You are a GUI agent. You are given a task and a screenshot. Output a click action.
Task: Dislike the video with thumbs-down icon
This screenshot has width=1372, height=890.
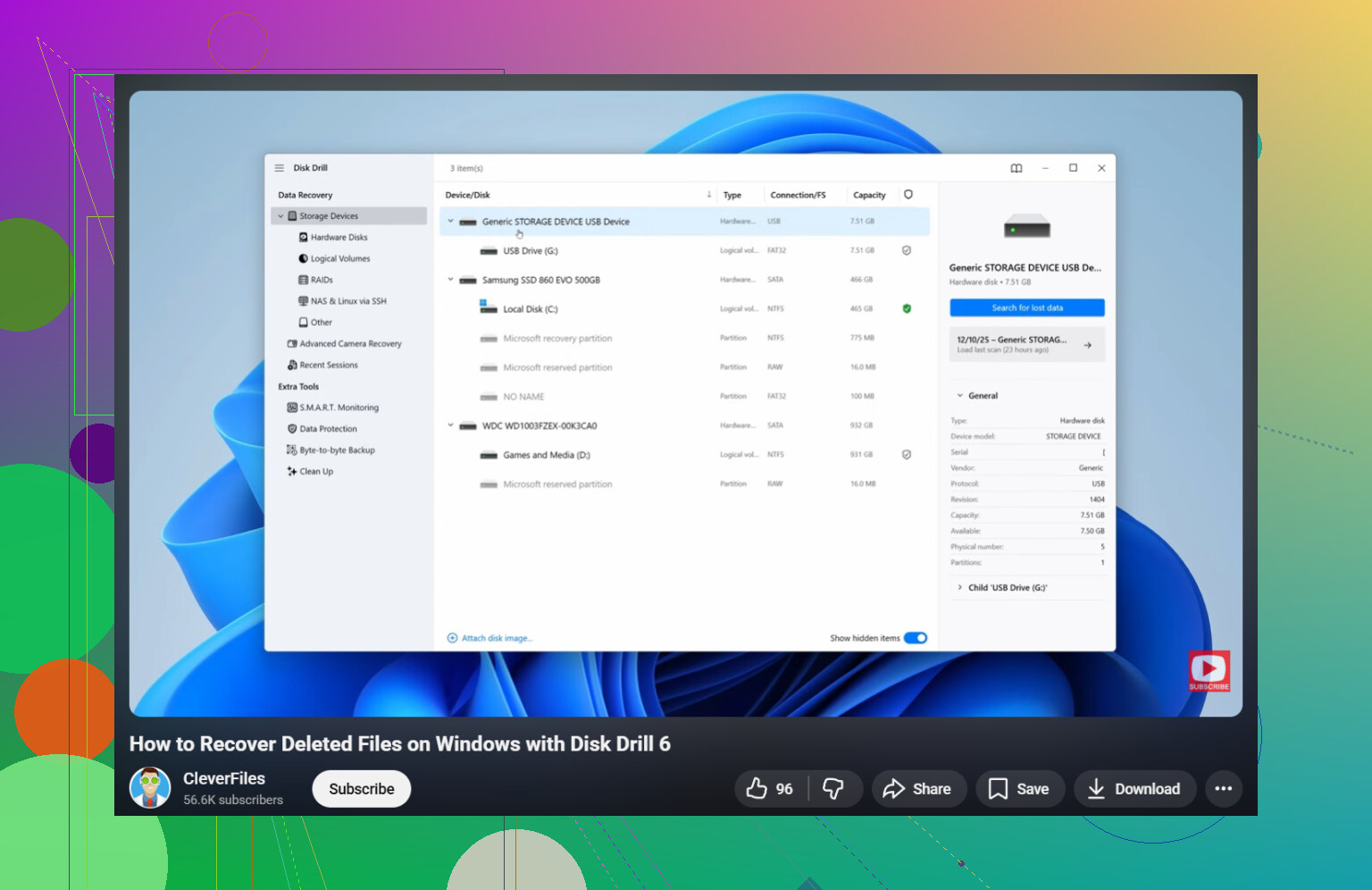tap(833, 789)
